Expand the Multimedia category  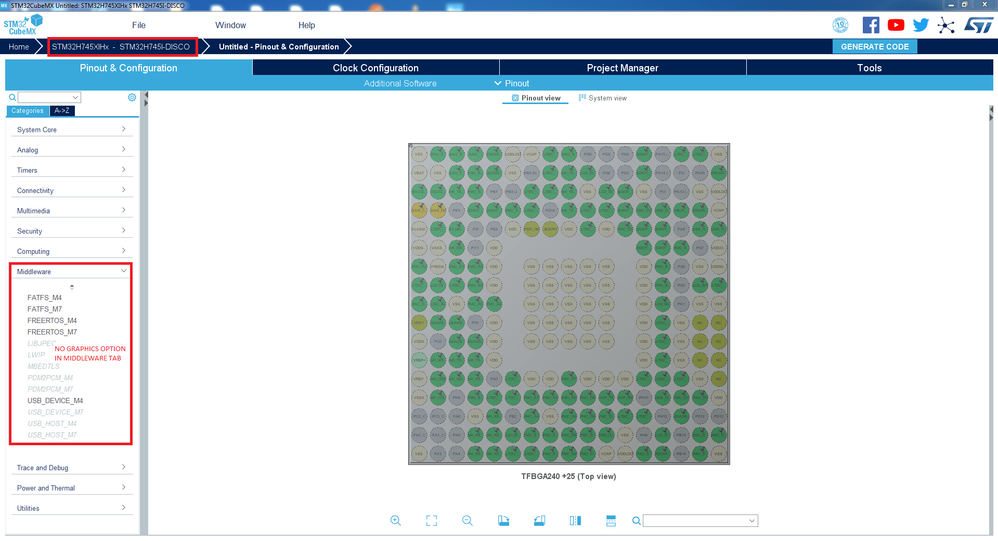(71, 211)
